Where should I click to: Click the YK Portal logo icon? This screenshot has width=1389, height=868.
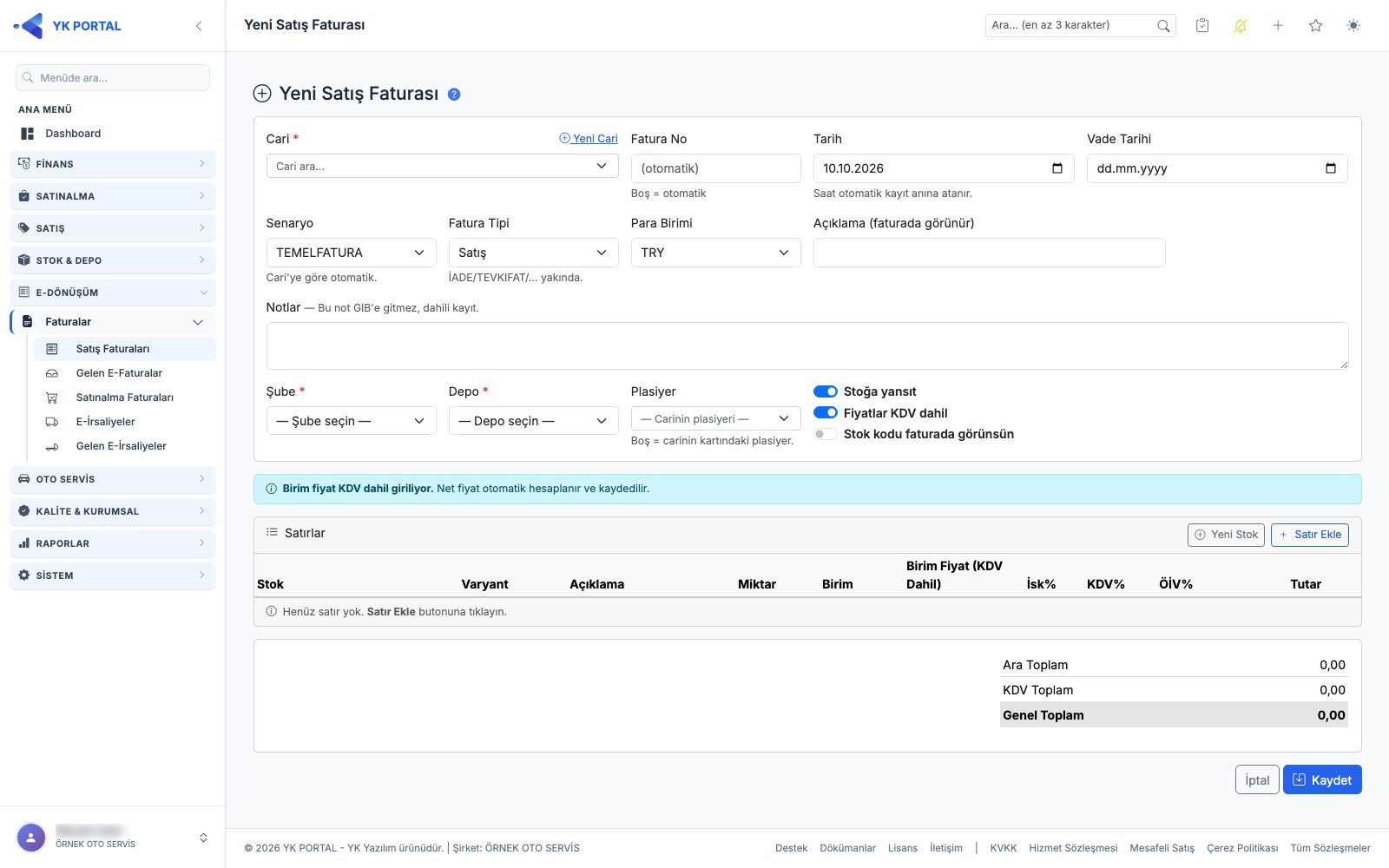[x=29, y=26]
